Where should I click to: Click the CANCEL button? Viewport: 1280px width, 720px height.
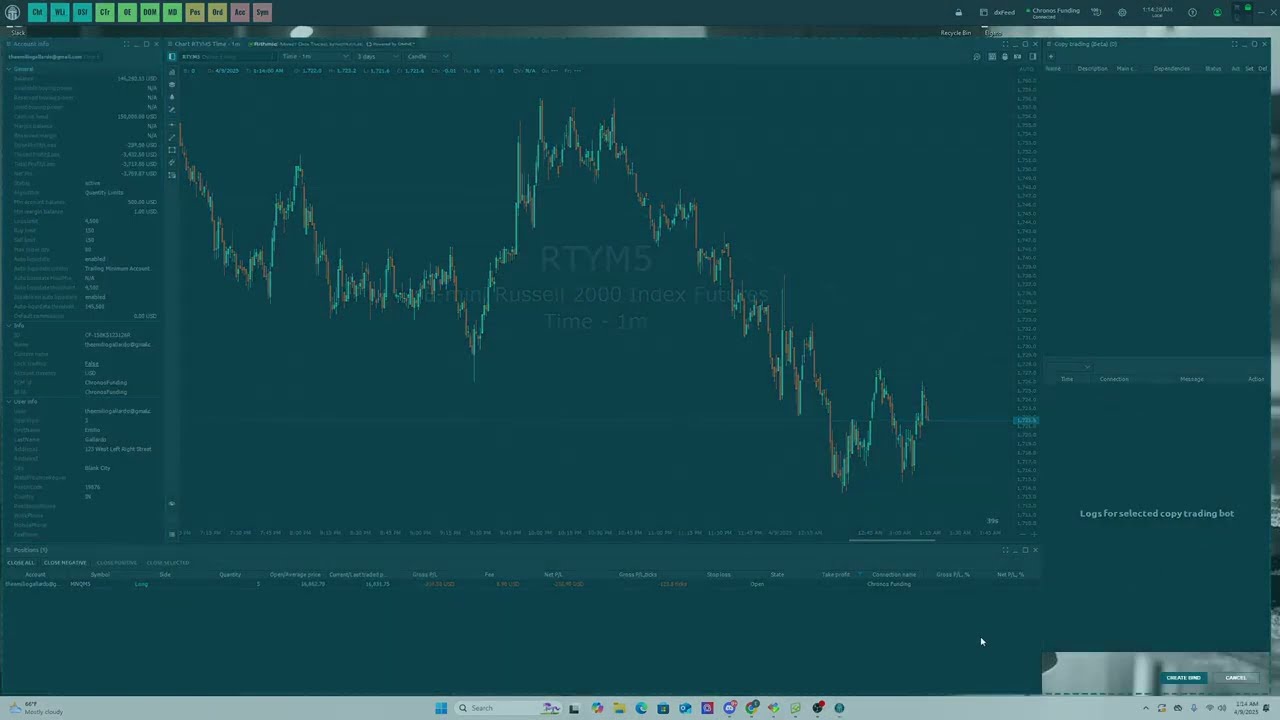tap(1236, 678)
